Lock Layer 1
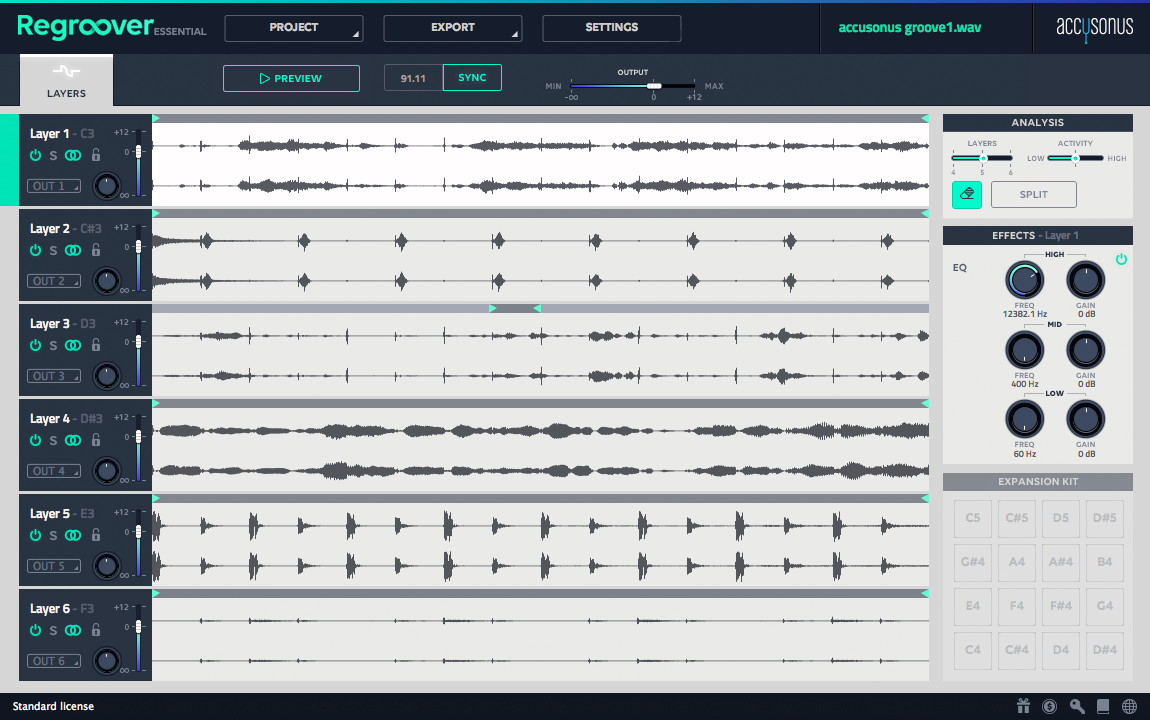Viewport: 1150px width, 720px height. click(x=95, y=155)
